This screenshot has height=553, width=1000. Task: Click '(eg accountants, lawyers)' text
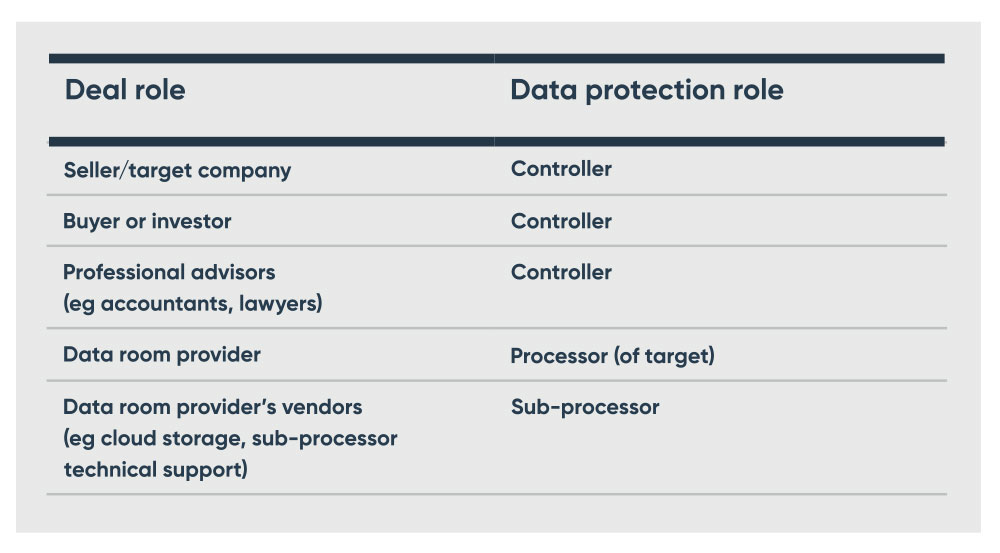click(x=193, y=304)
